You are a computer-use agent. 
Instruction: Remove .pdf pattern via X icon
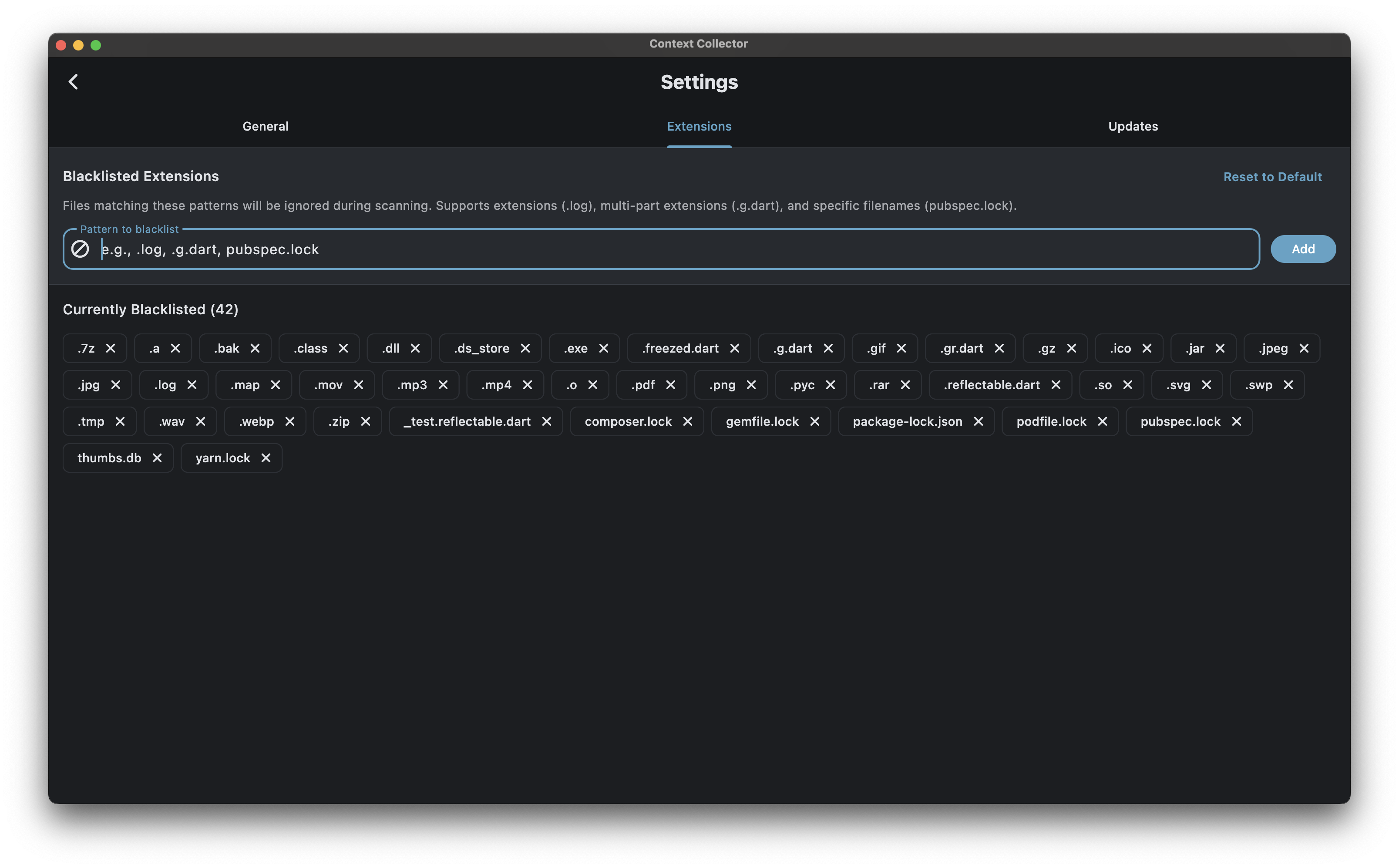pyautogui.click(x=670, y=385)
